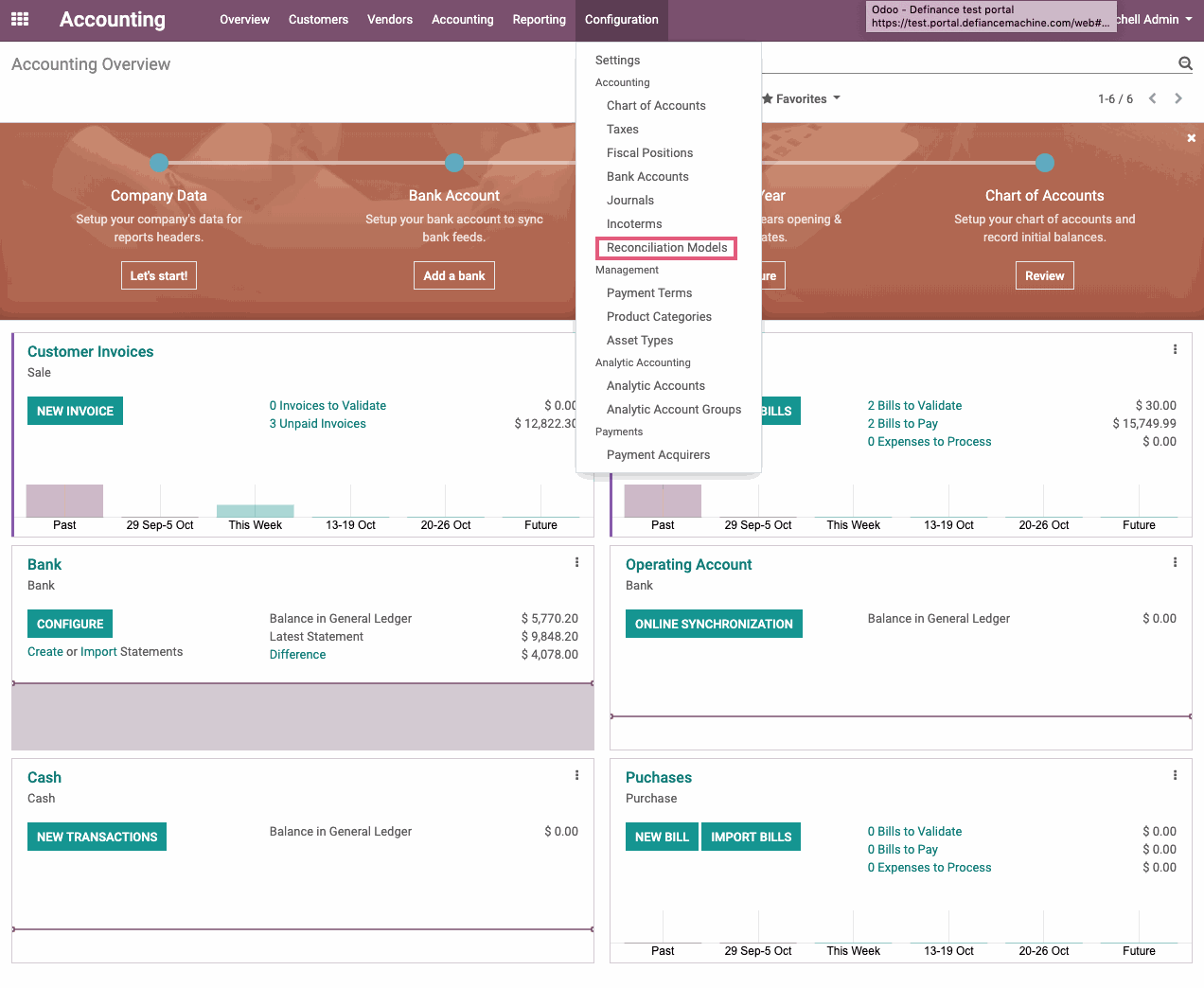The image size is (1204, 988).
Task: Click the Review button
Action: coord(1045,275)
